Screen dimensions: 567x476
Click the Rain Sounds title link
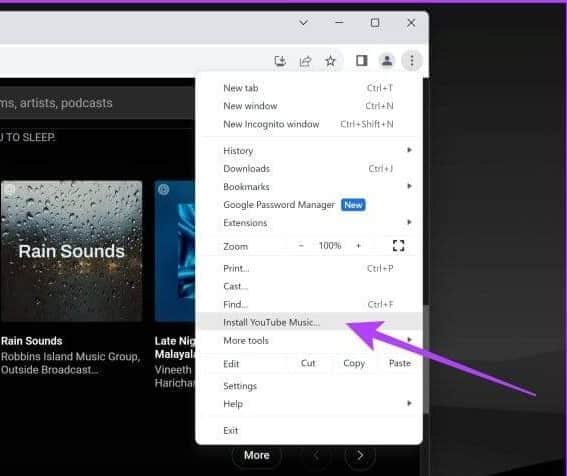coord(32,341)
